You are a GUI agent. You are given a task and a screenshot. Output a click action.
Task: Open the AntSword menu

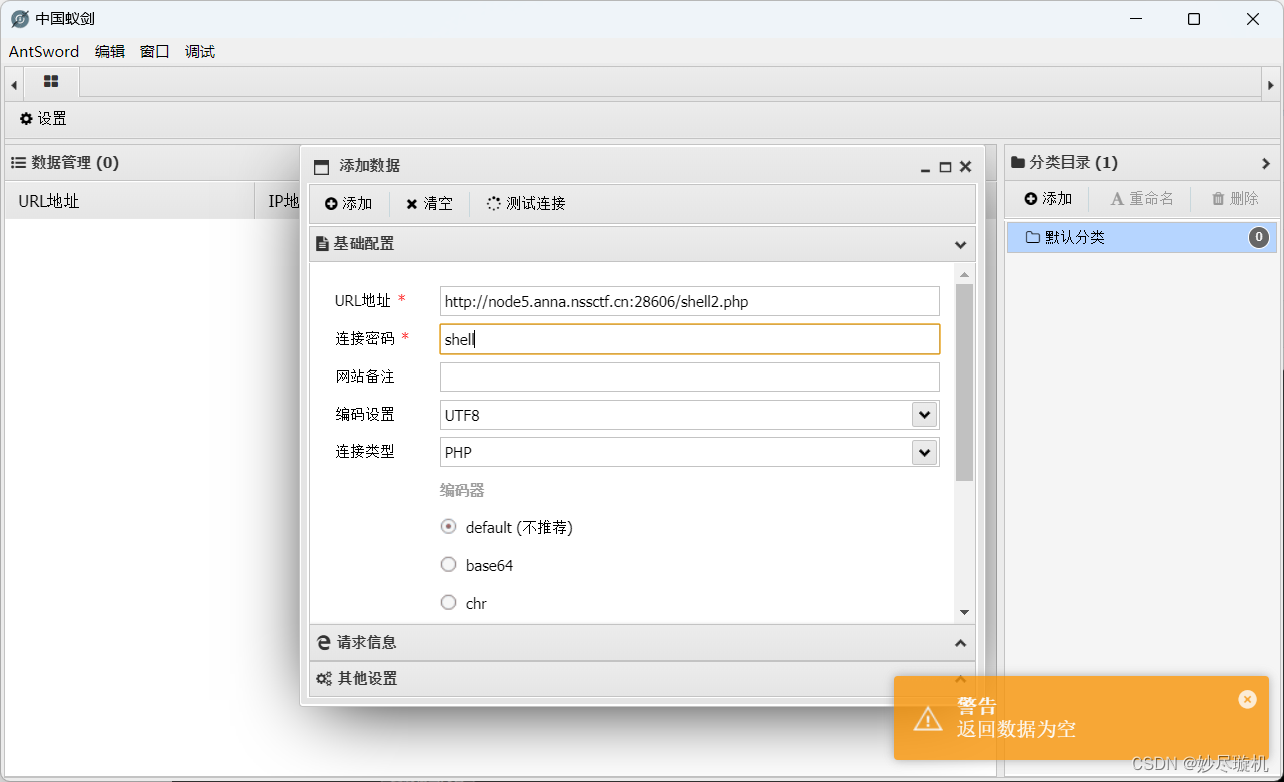point(44,52)
